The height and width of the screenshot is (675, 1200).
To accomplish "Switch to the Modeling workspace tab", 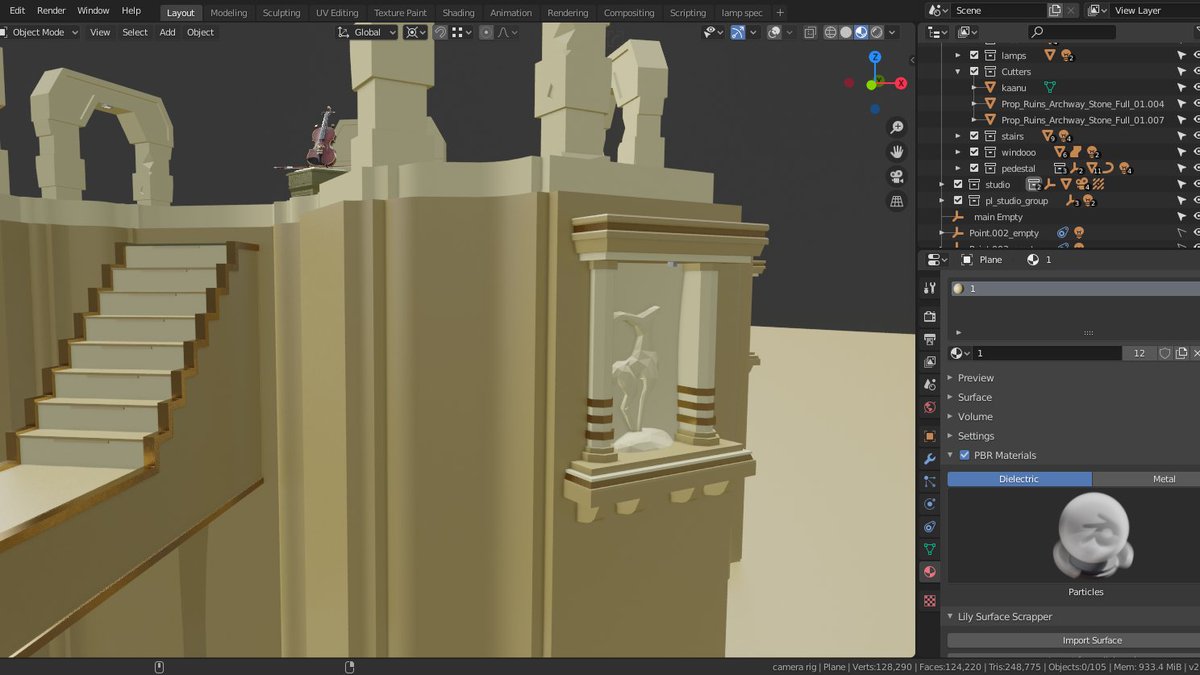I will 229,13.
